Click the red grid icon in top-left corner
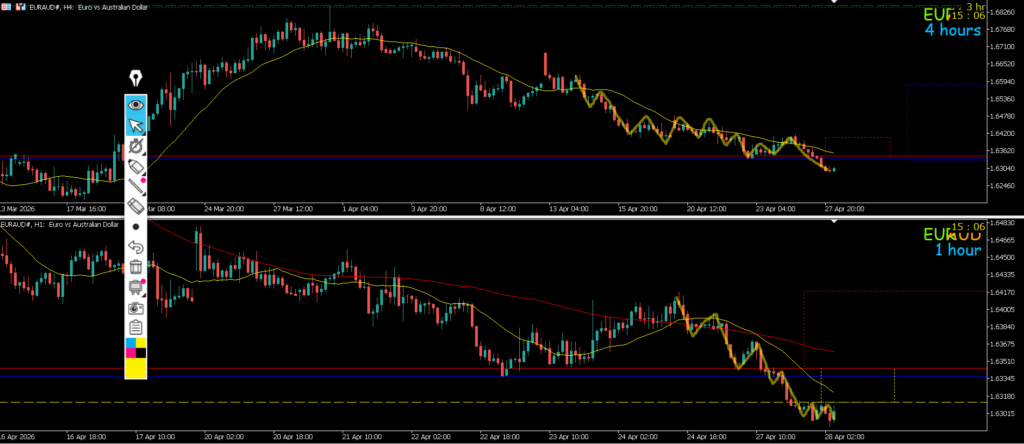Screen dimensions: 1024x444 (6, 6)
